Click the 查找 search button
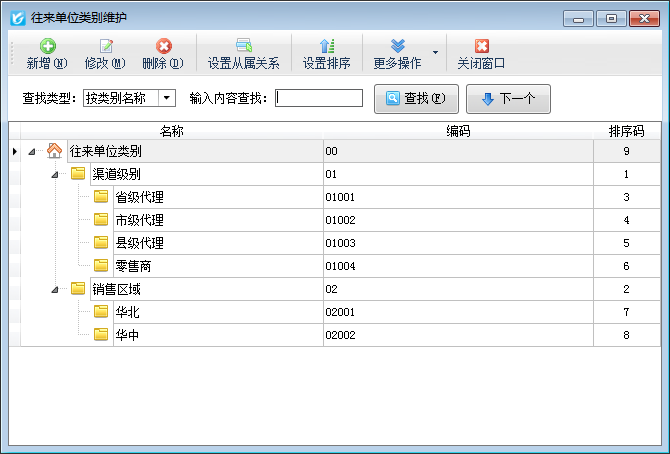Screen dimensions: 670x454 tap(416, 98)
